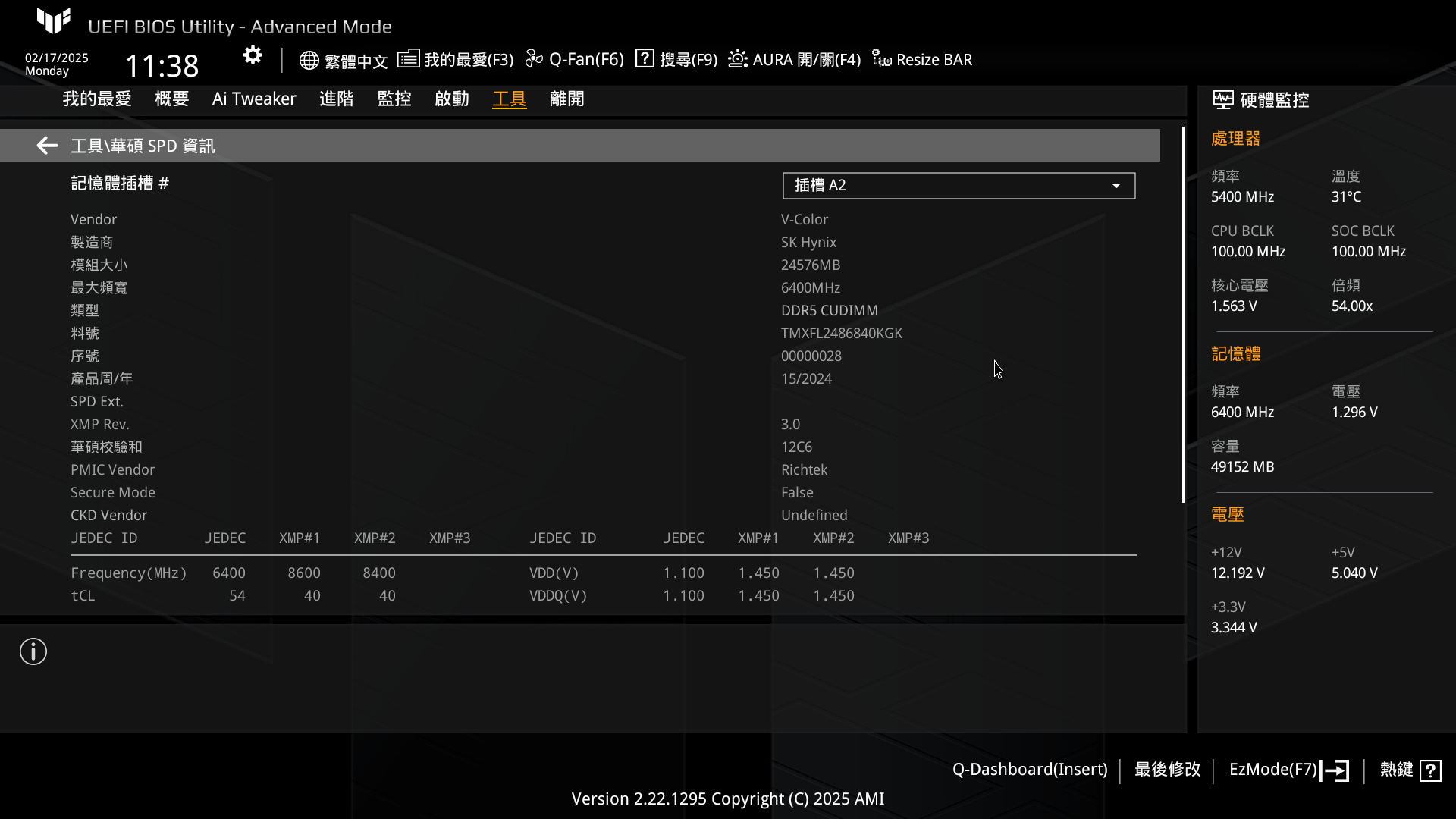Click the clock 11:38
1456x819 pixels.
click(162, 66)
